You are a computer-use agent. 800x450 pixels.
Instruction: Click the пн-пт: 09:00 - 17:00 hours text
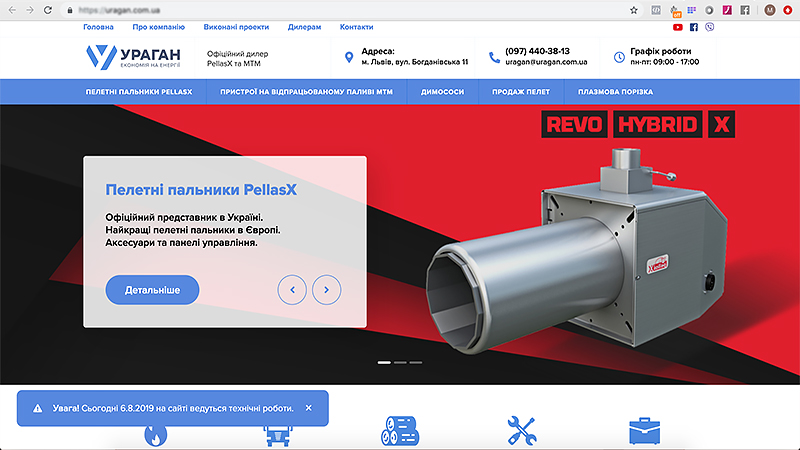point(664,62)
